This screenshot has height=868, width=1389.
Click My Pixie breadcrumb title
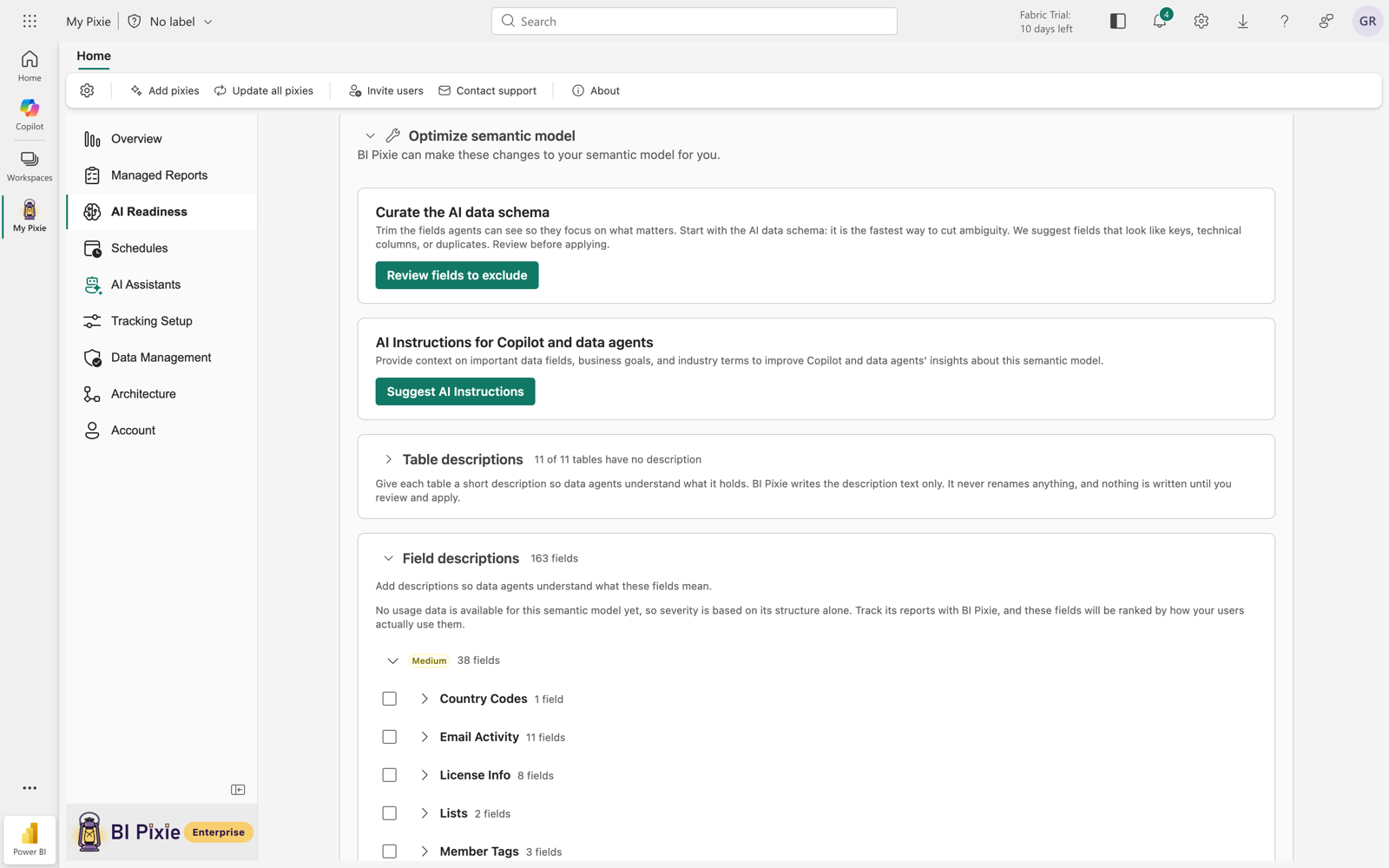pos(89,21)
